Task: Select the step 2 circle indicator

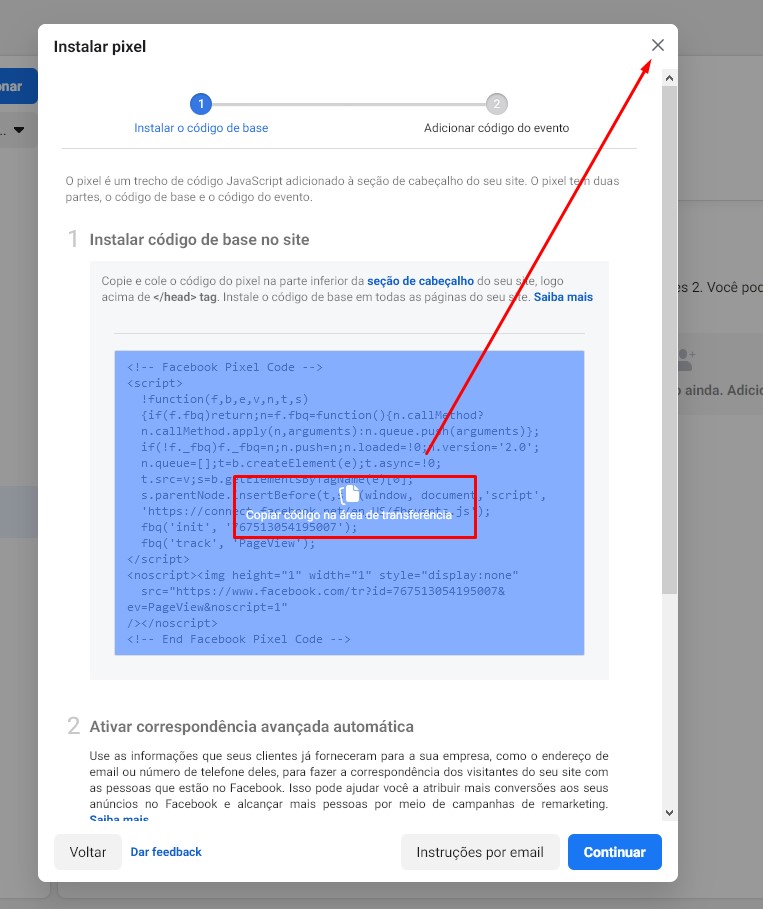Action: click(496, 104)
